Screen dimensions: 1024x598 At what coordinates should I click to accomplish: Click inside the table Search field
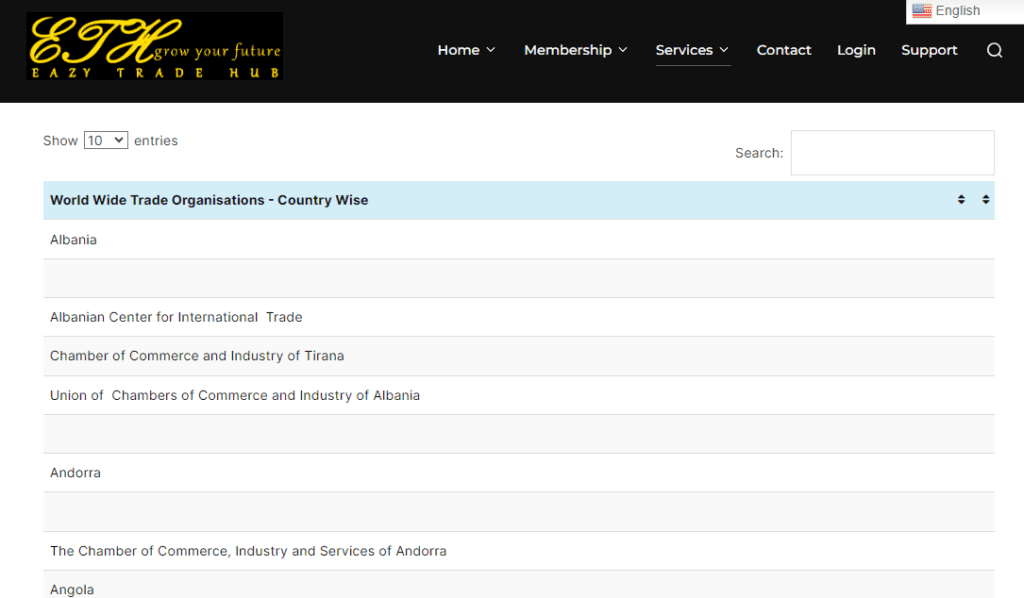tap(892, 153)
